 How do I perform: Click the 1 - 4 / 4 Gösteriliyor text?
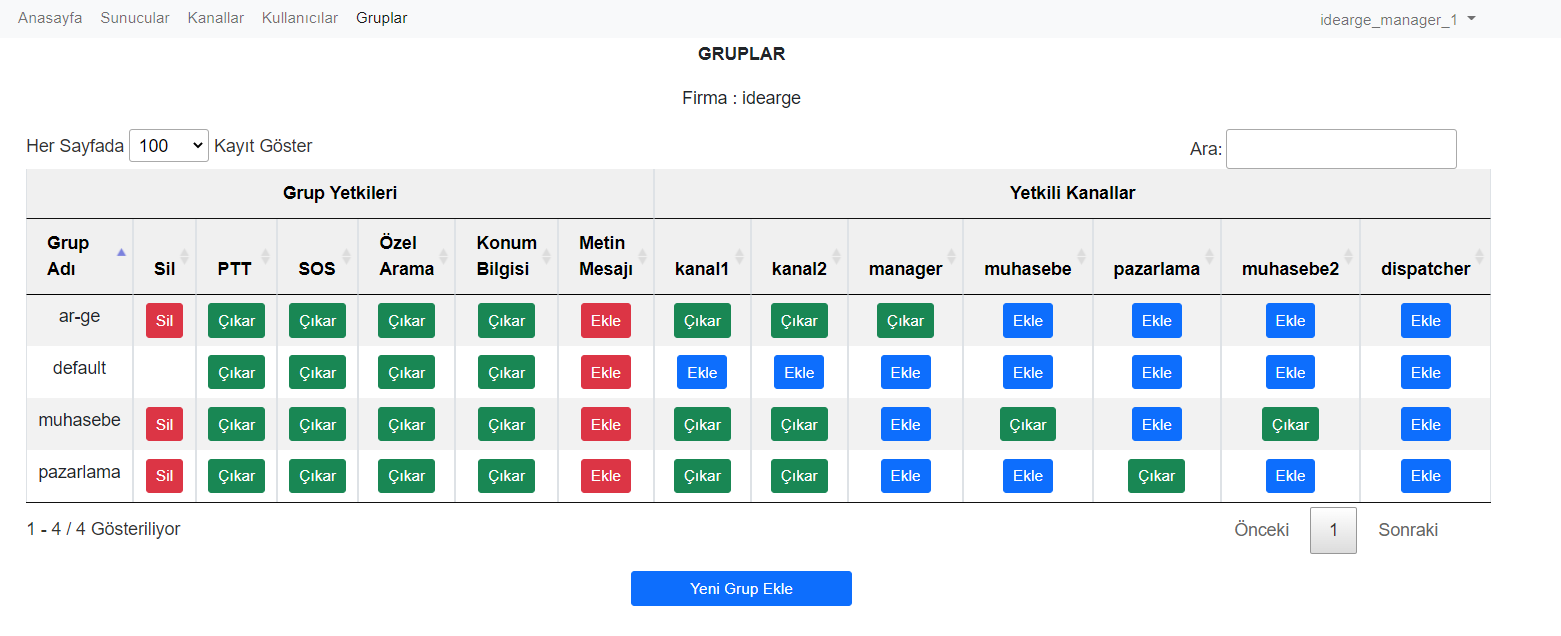pos(104,529)
